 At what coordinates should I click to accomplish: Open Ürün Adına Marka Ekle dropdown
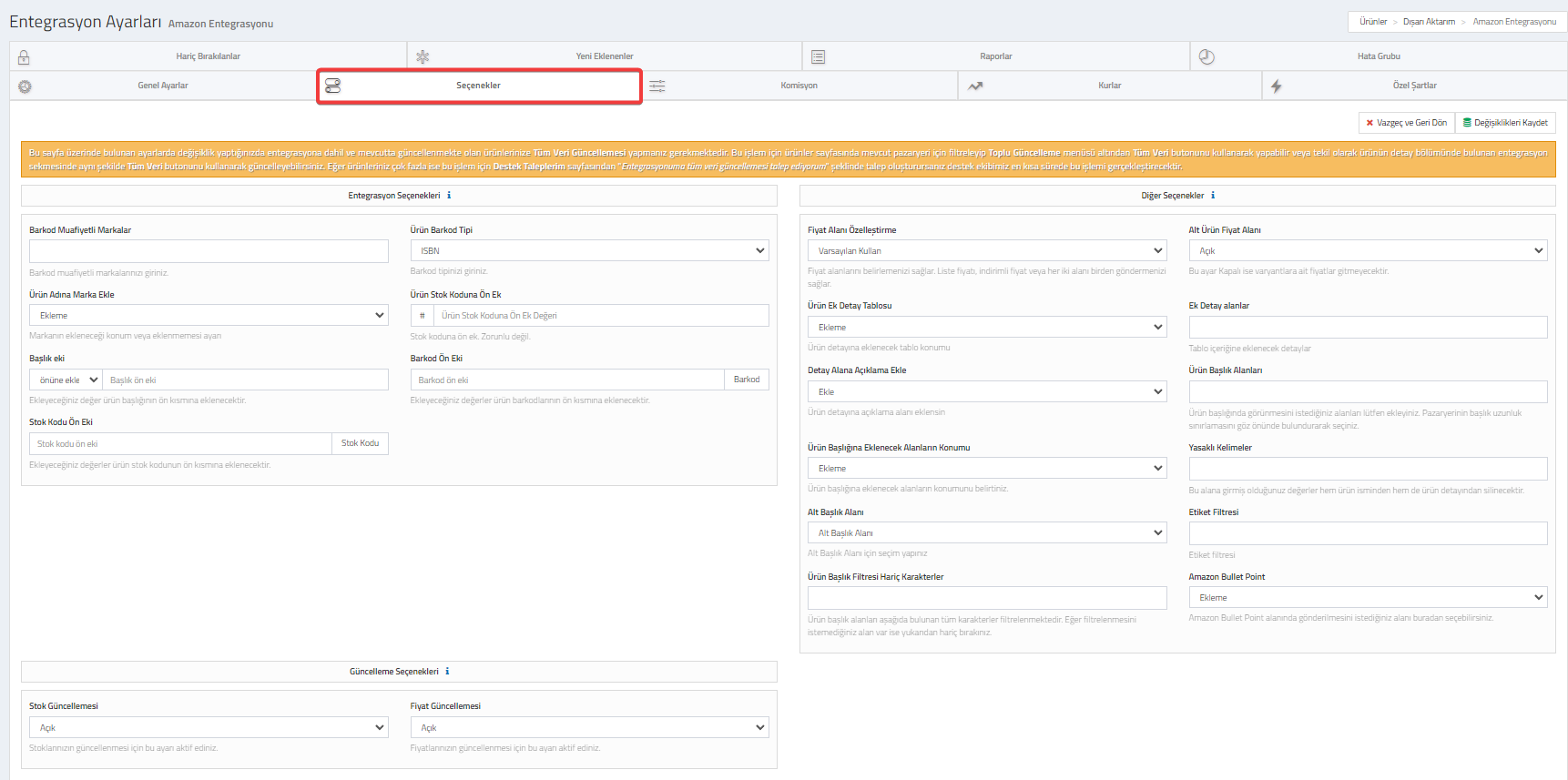pyautogui.click(x=209, y=316)
